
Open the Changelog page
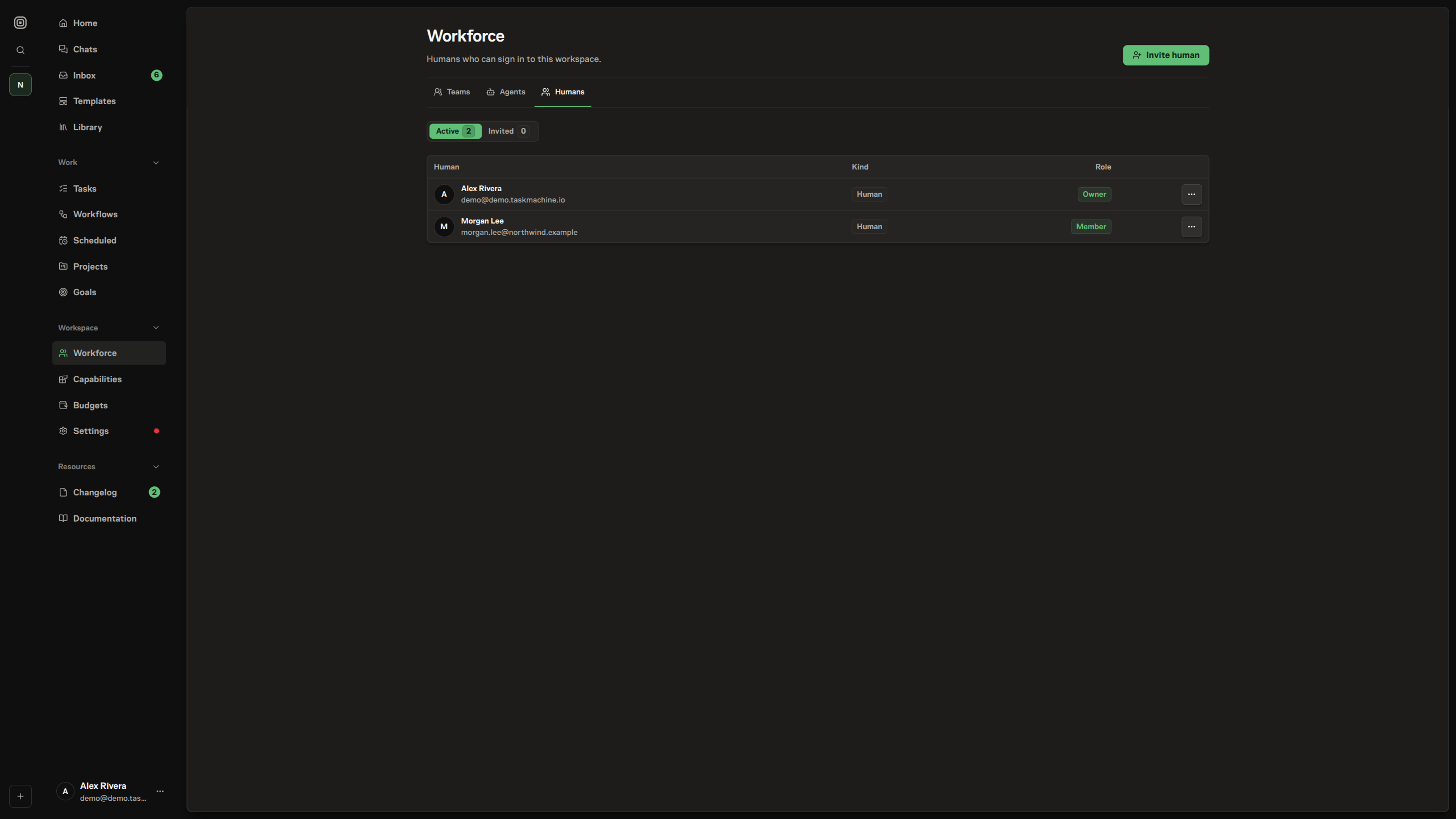tap(109, 493)
